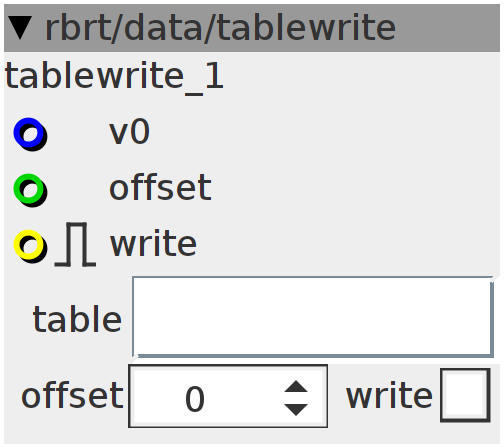Click the table attribute label
Viewport: 504px width, 448px height.
[x=77, y=319]
